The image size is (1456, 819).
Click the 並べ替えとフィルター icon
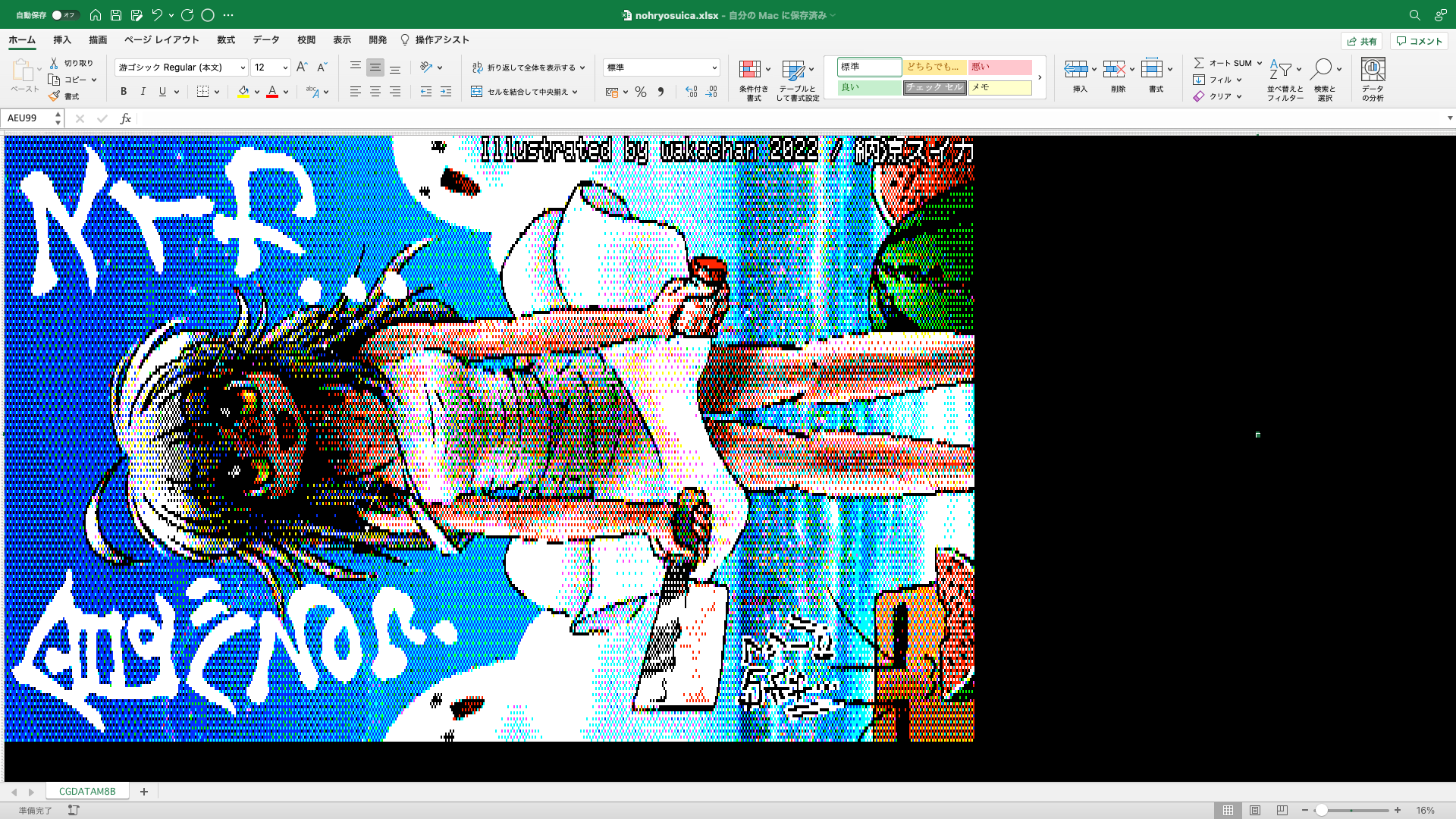(1281, 70)
